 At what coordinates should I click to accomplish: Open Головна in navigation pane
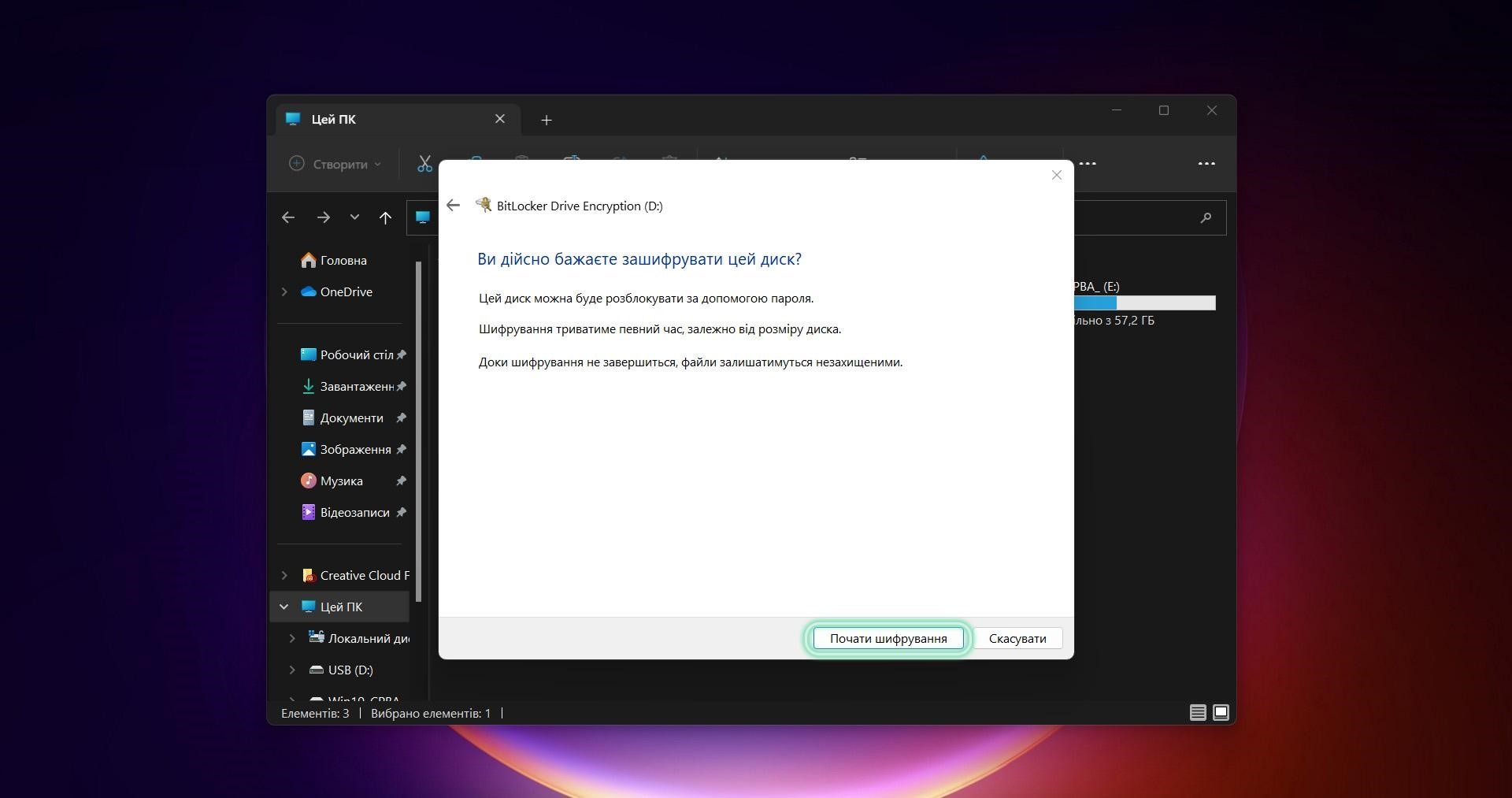tap(343, 260)
